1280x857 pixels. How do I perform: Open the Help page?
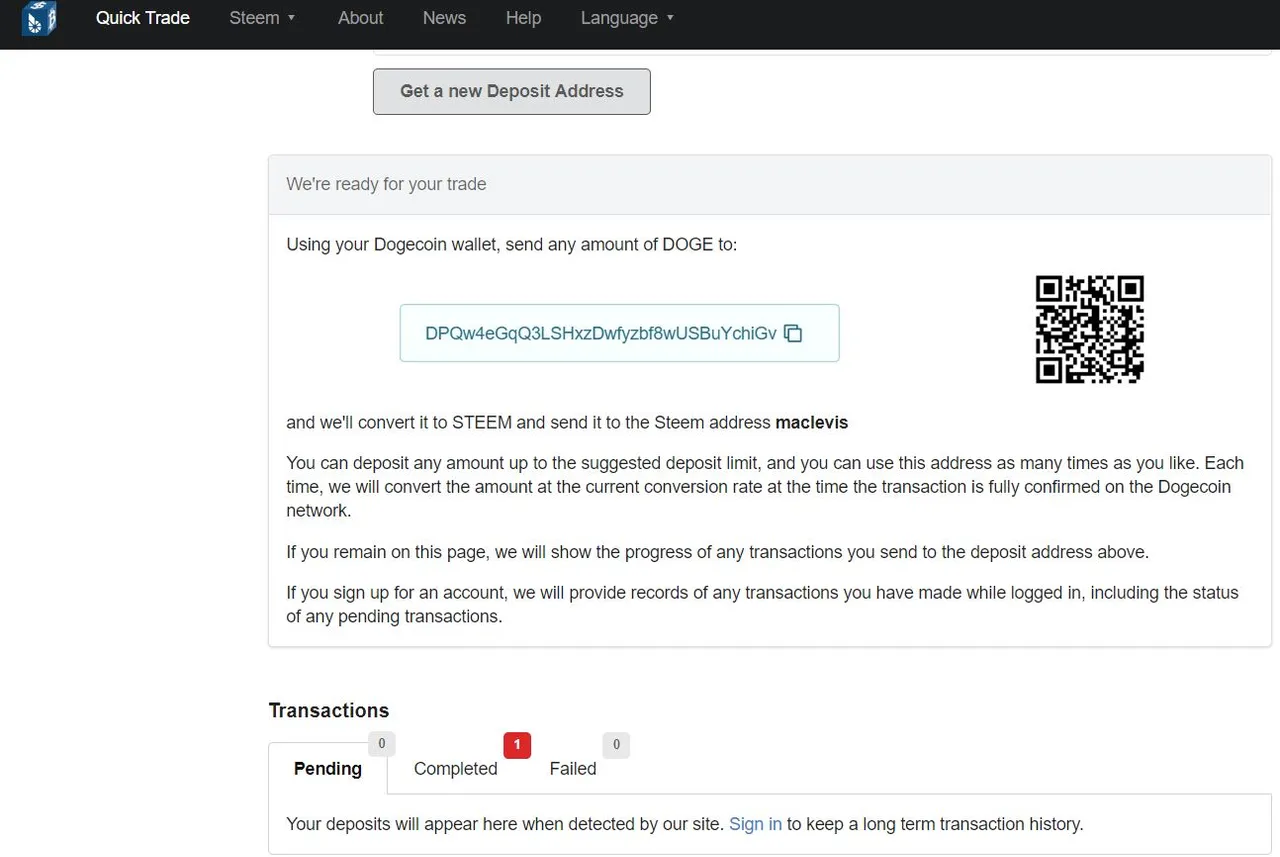click(523, 18)
